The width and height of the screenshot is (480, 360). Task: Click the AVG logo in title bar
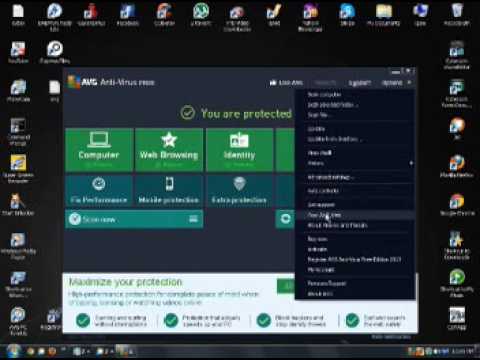82,82
